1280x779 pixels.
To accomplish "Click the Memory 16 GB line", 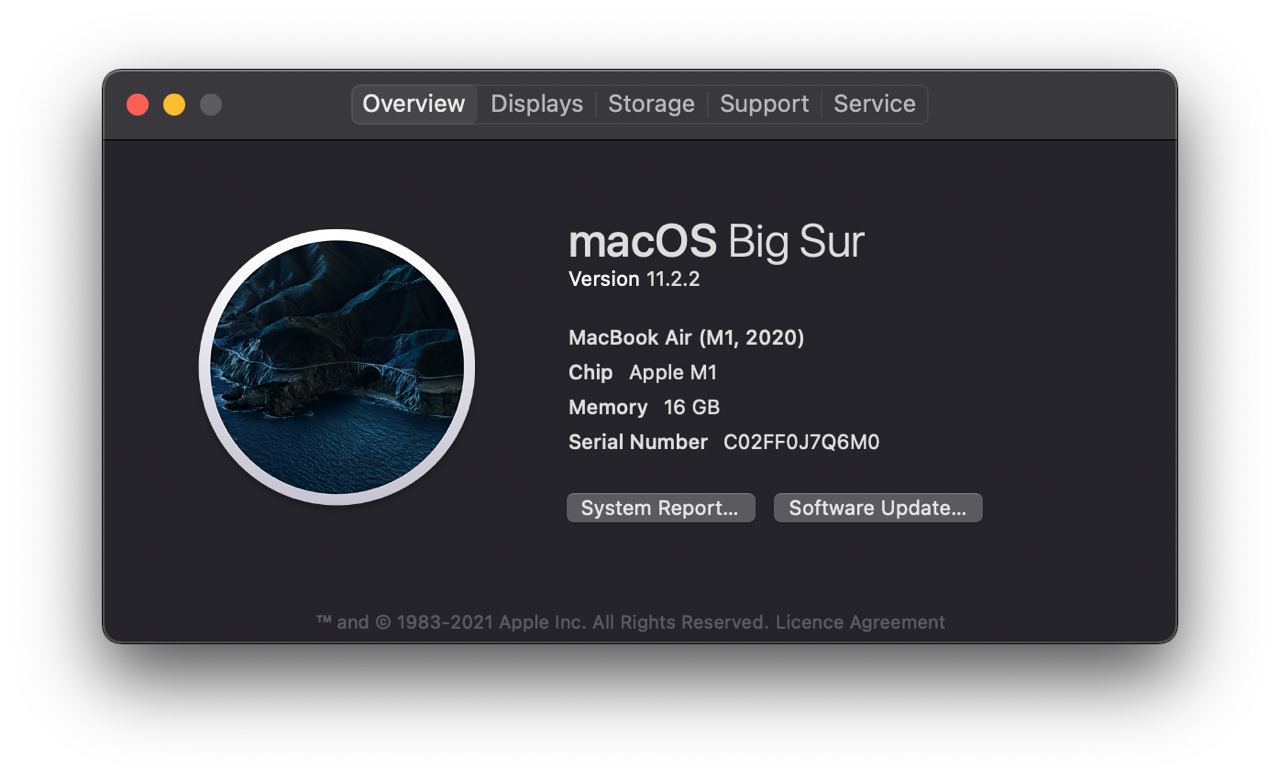I will point(644,408).
